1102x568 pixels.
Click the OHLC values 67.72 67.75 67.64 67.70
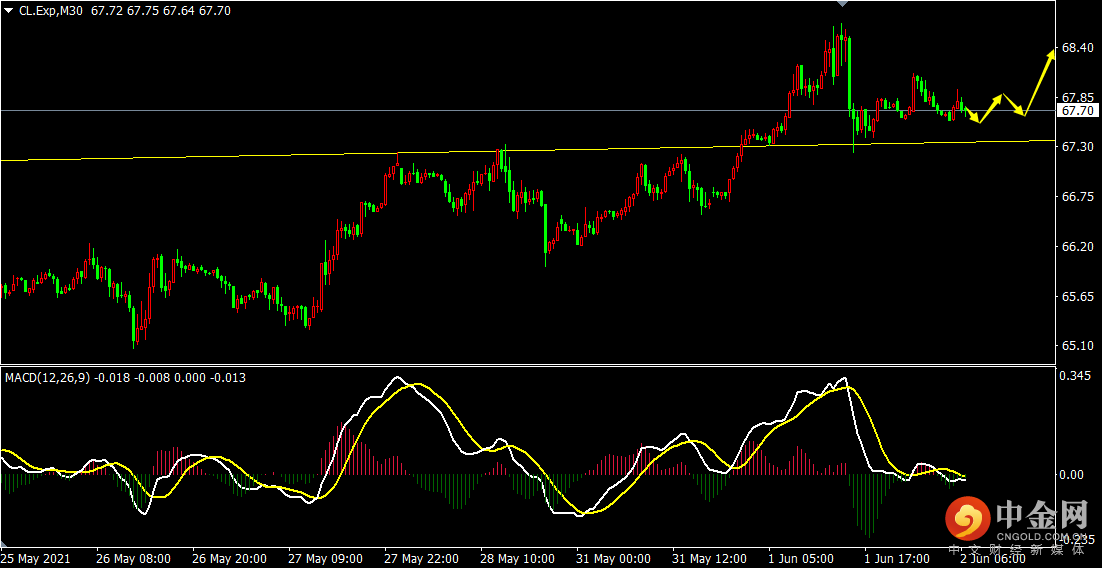[161, 11]
